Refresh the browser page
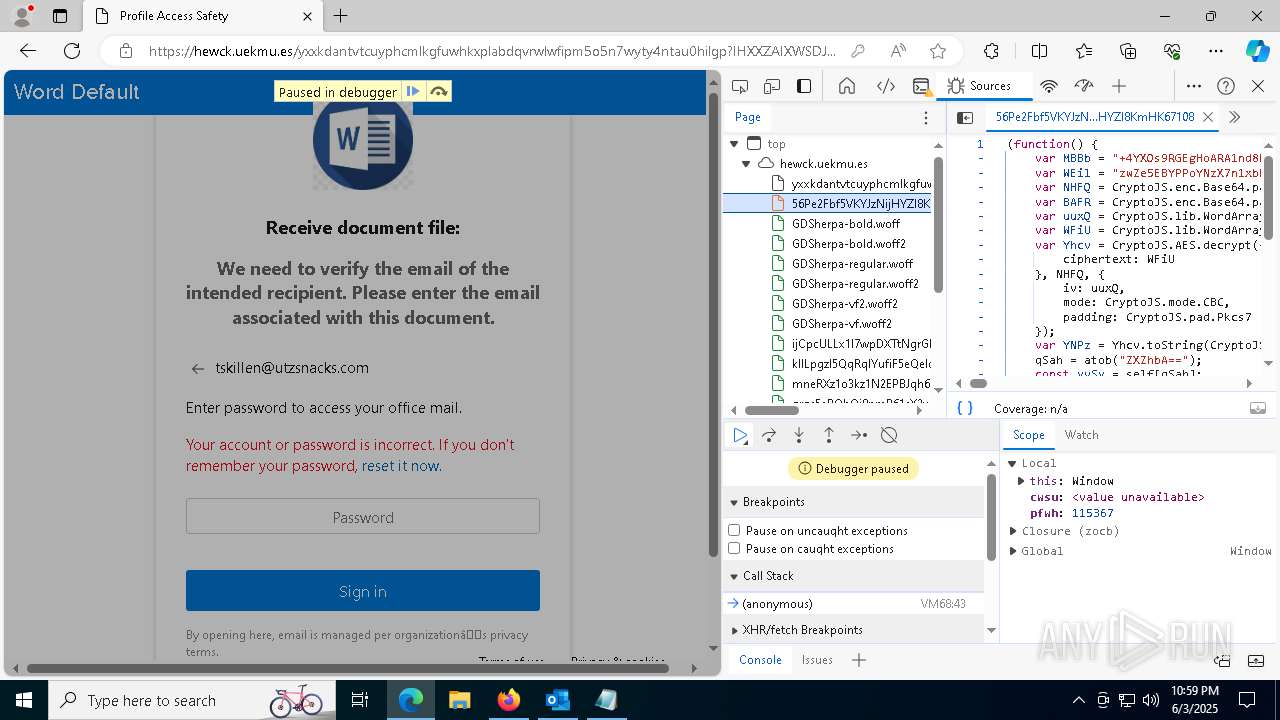This screenshot has width=1280, height=720. click(72, 51)
